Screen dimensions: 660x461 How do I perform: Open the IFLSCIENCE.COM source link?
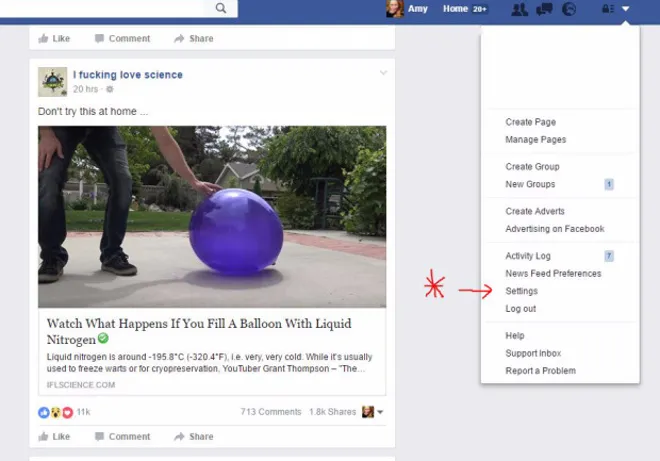(x=81, y=385)
